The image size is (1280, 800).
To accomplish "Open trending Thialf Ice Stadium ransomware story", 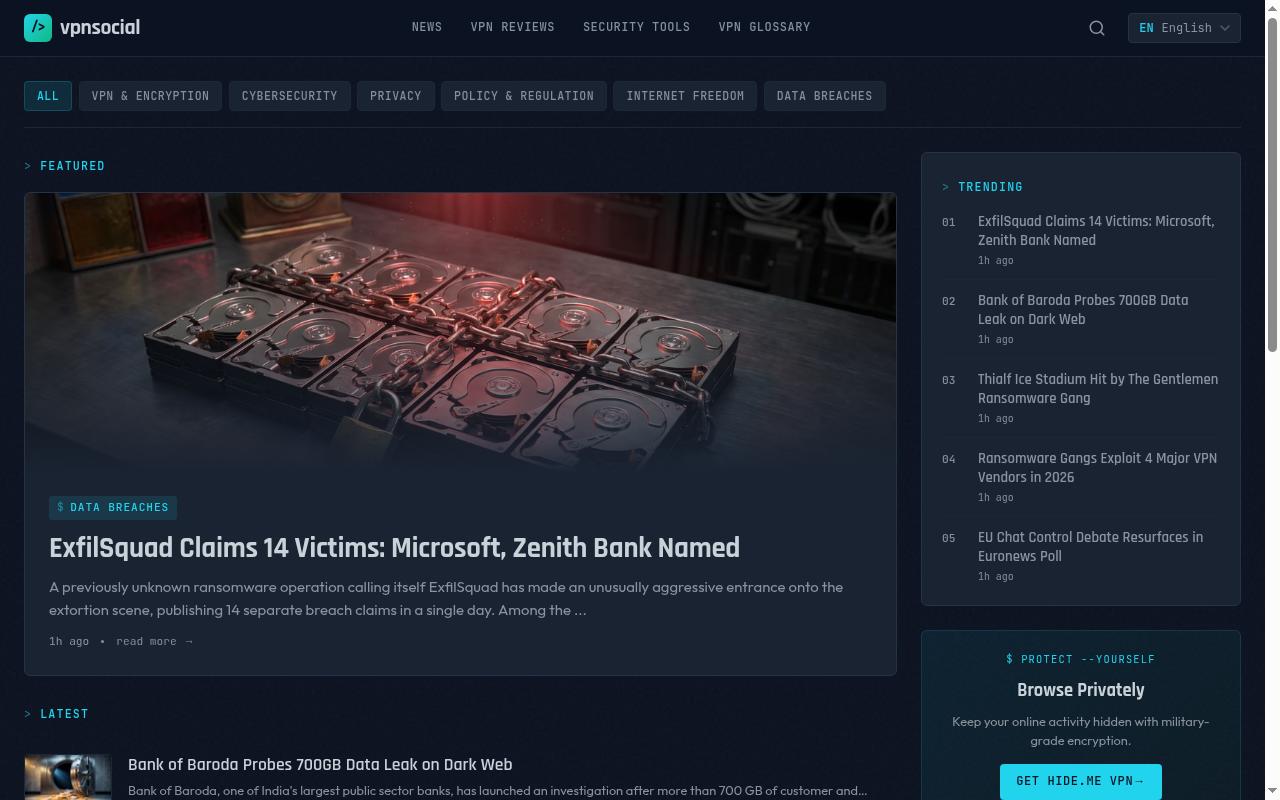I will [x=1098, y=389].
